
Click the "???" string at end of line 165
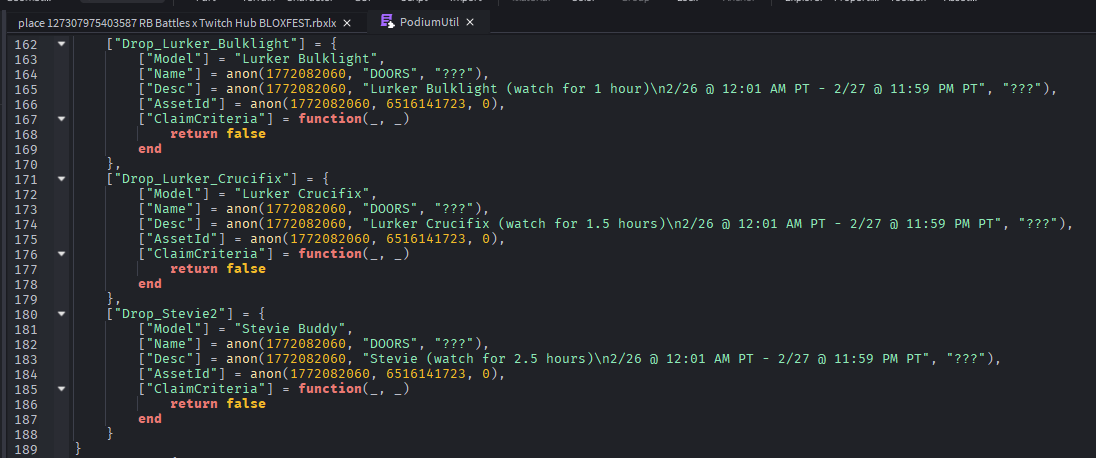pos(1023,89)
